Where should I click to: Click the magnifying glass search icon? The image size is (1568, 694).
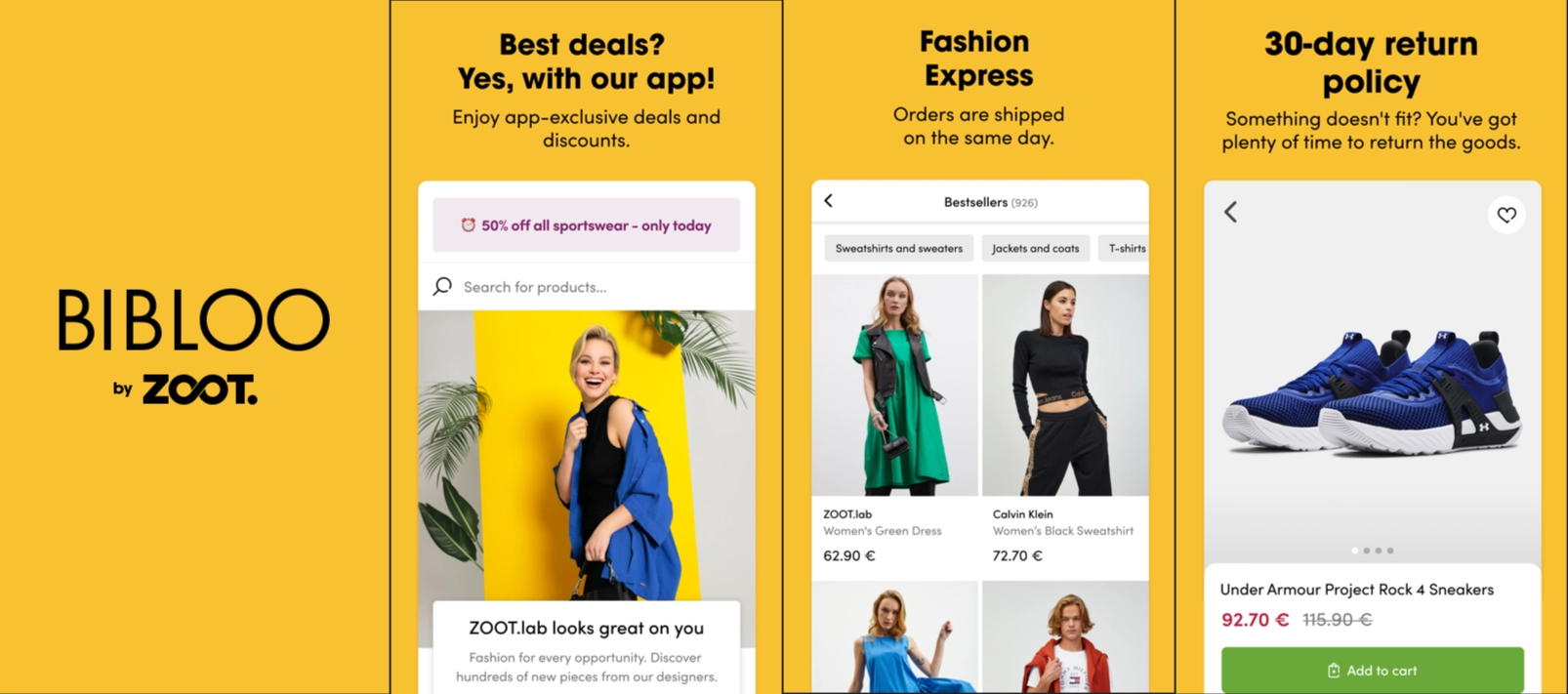coord(443,286)
